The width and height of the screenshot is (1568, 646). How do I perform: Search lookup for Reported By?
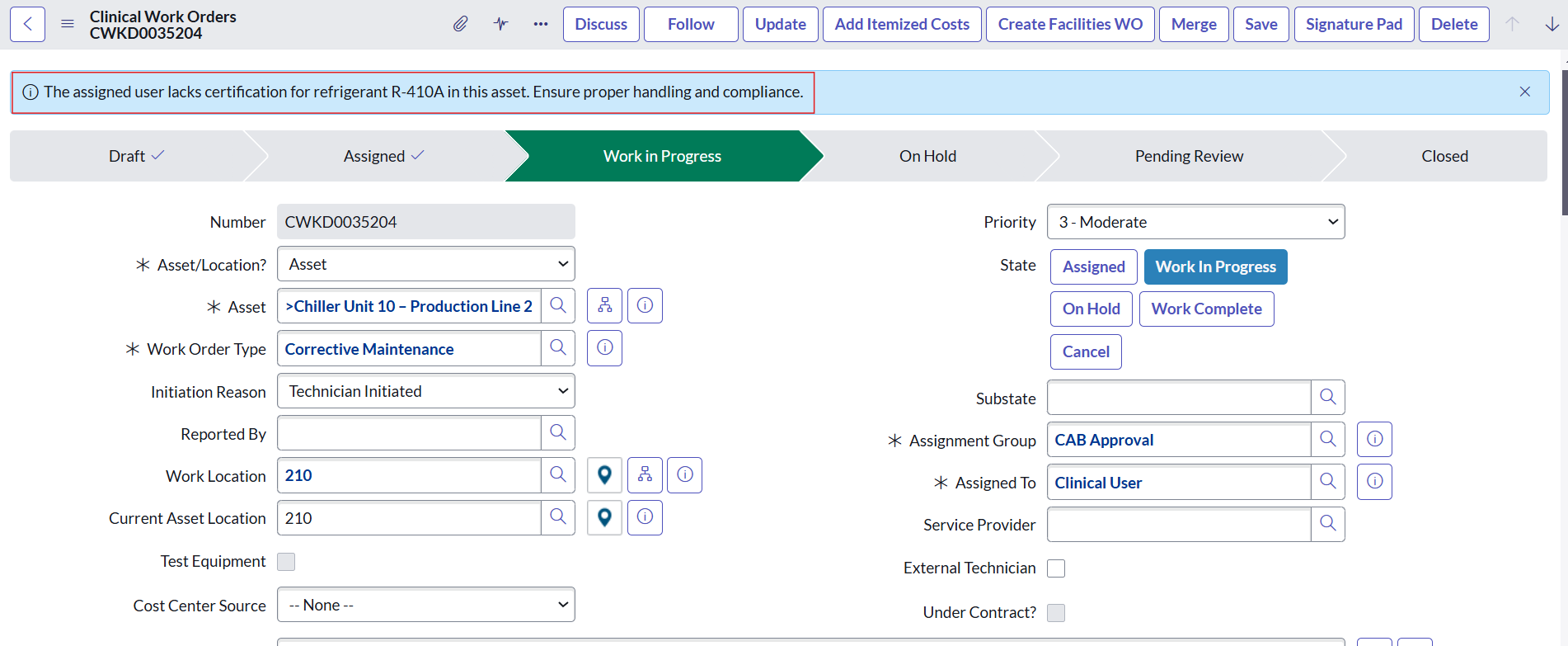coord(558,433)
